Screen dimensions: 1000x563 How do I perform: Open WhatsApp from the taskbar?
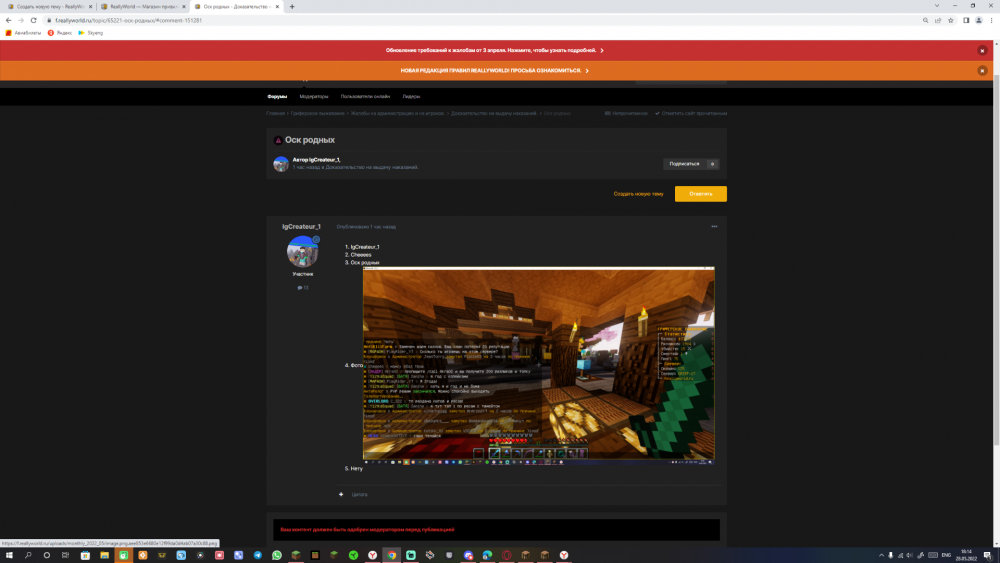(x=277, y=555)
